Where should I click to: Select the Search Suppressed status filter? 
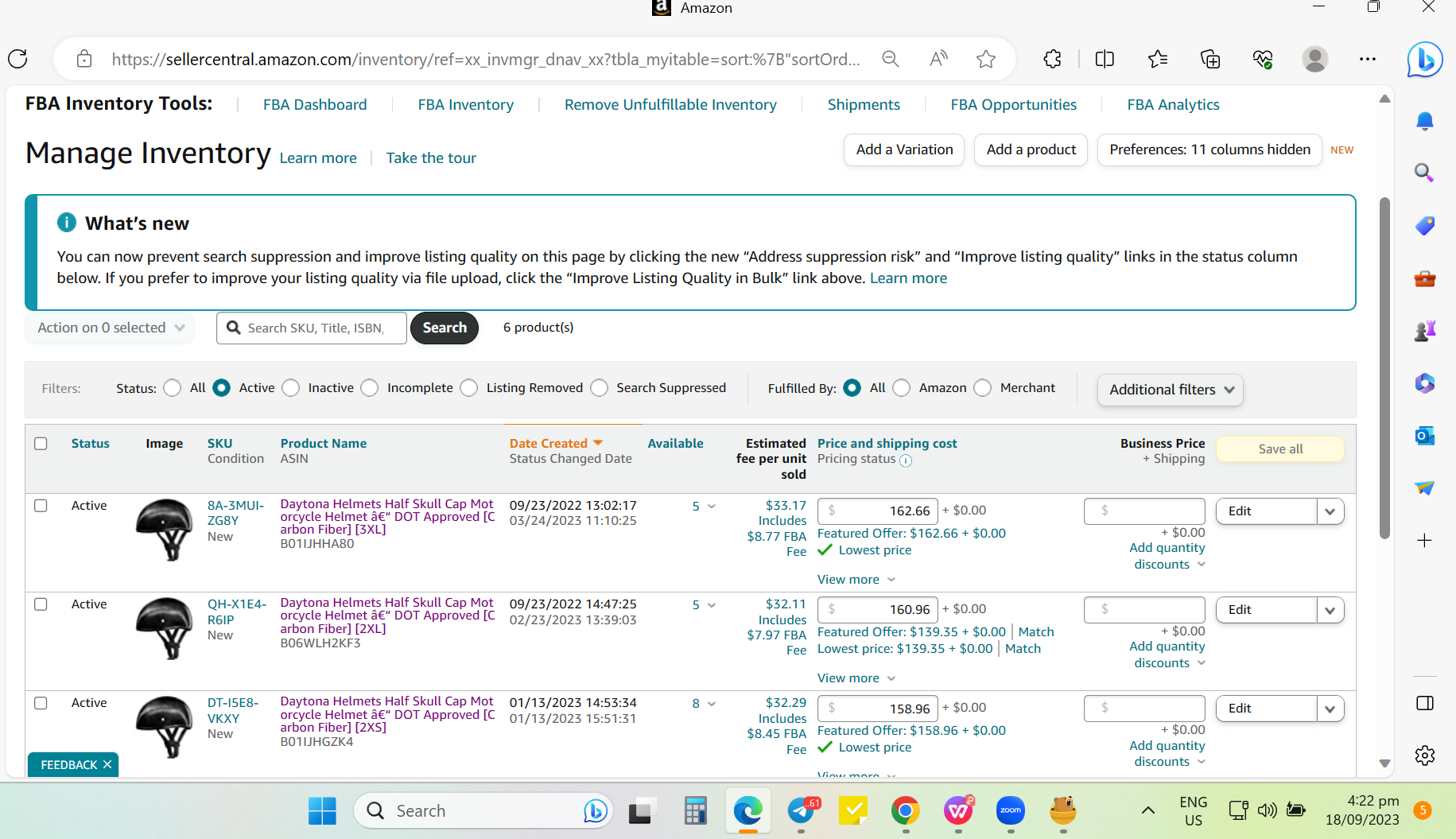[x=600, y=388]
